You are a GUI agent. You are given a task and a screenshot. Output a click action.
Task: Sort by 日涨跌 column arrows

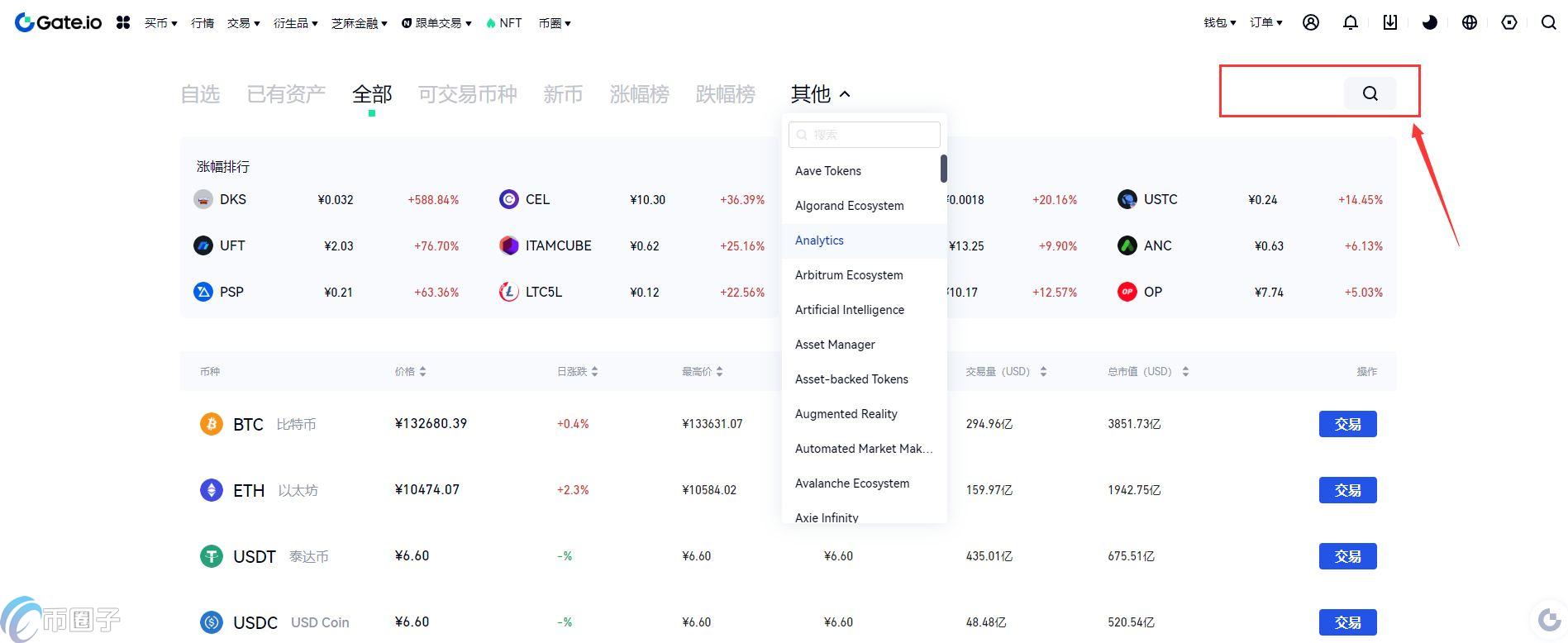point(594,372)
